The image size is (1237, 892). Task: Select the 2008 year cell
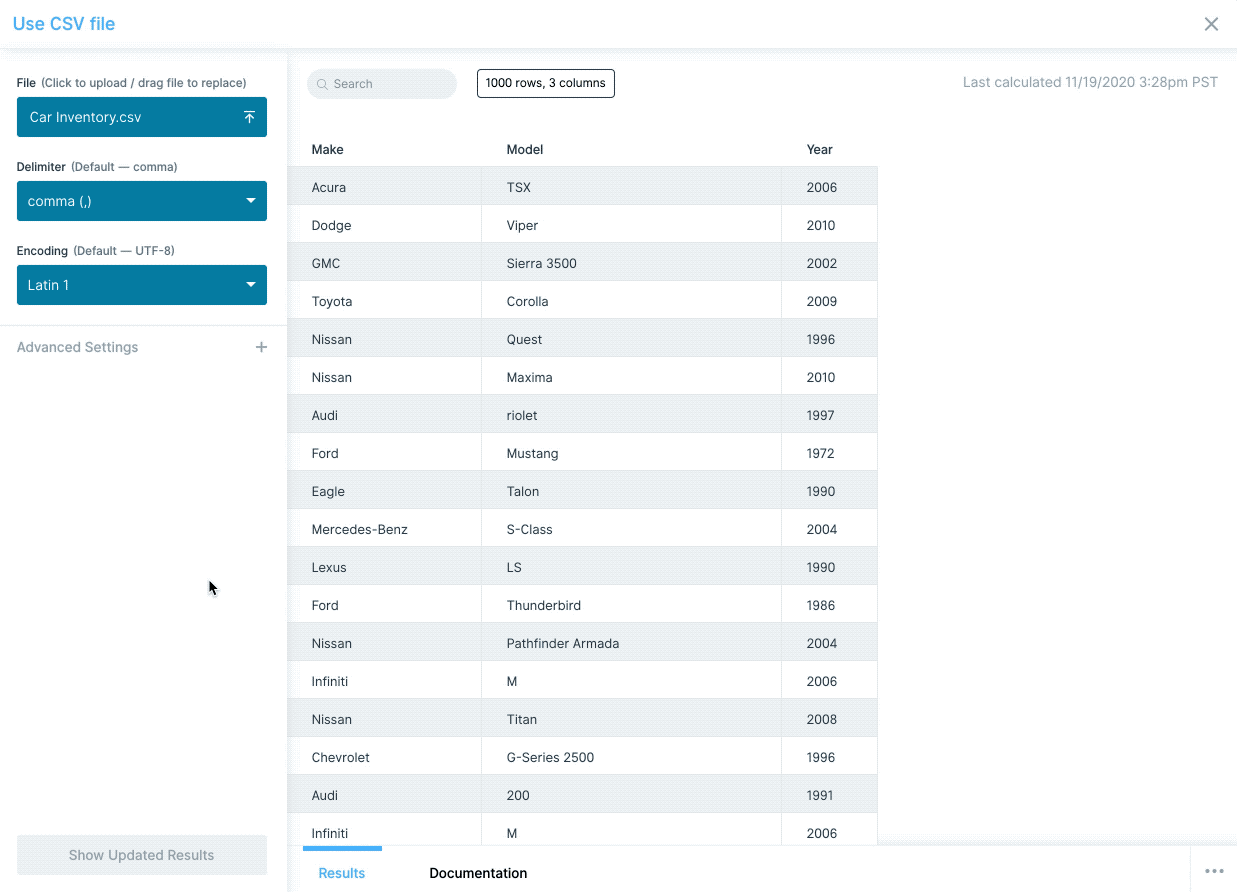pyautogui.click(x=830, y=719)
